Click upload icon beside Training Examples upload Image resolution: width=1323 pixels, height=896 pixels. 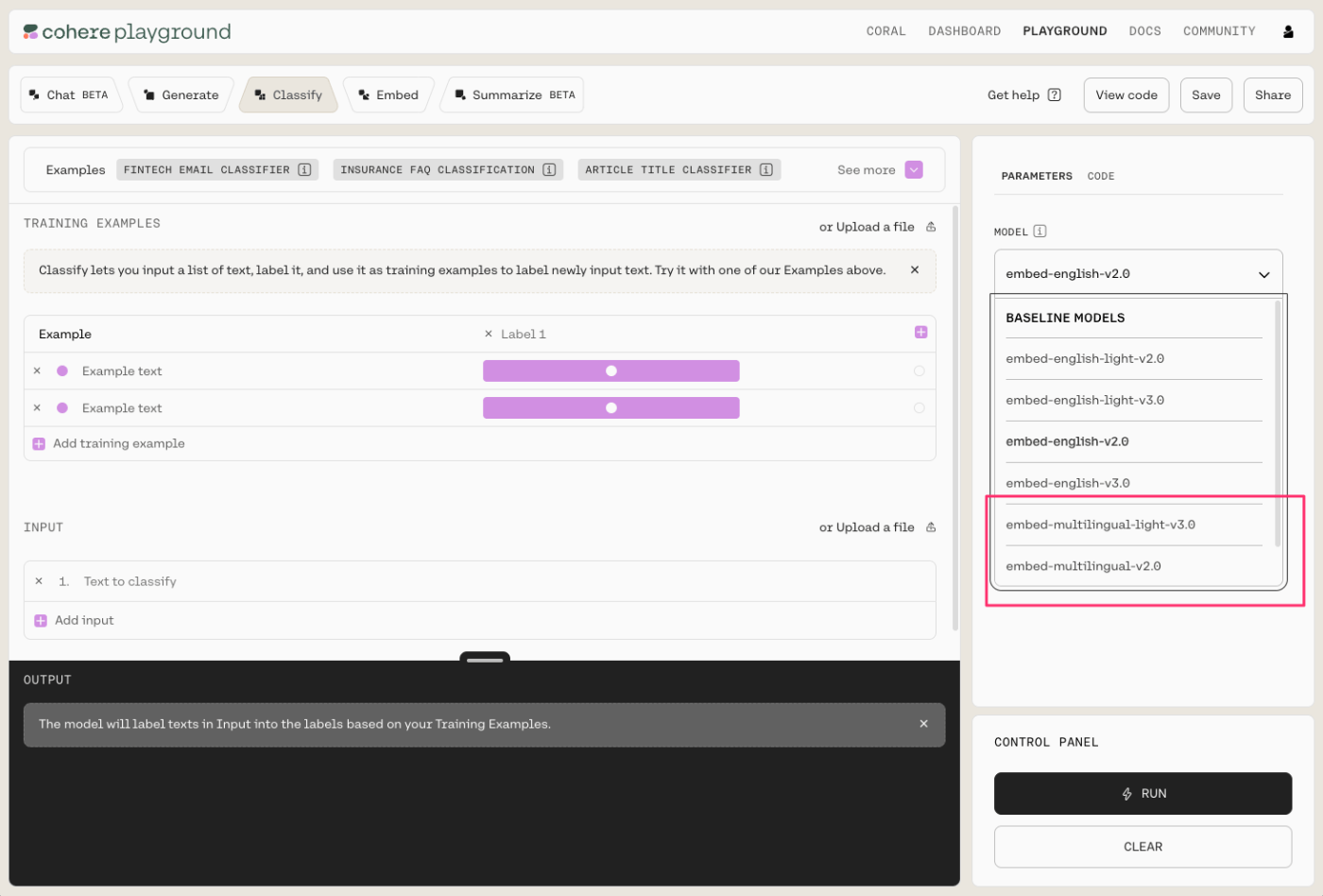931,227
